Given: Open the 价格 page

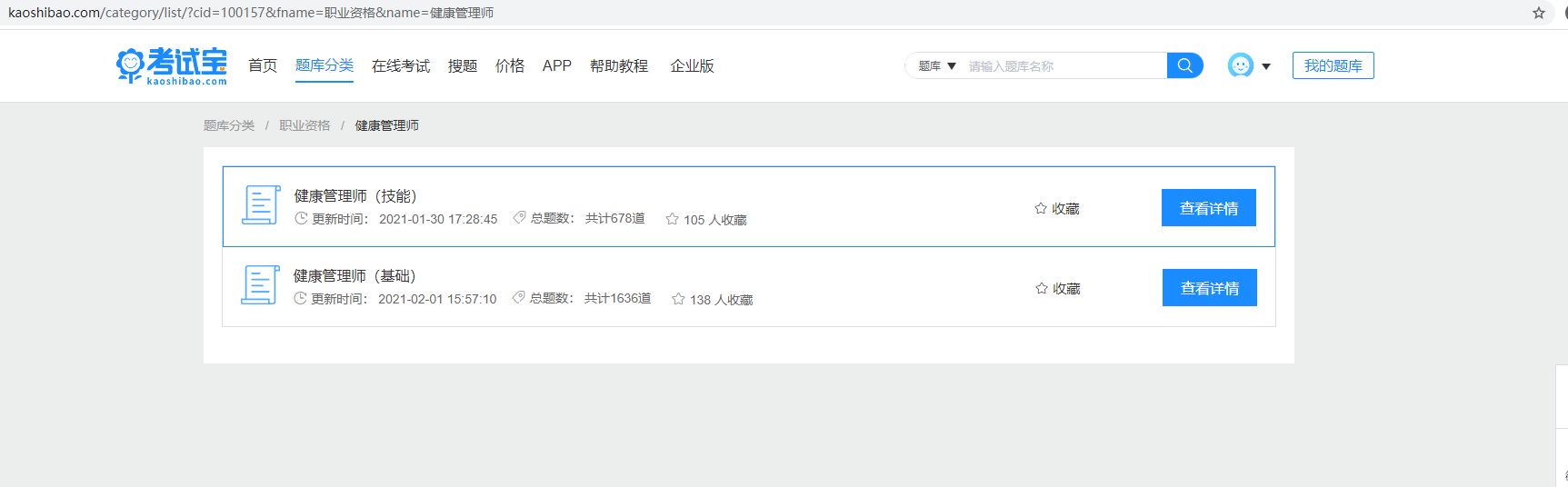Looking at the screenshot, I should [510, 65].
